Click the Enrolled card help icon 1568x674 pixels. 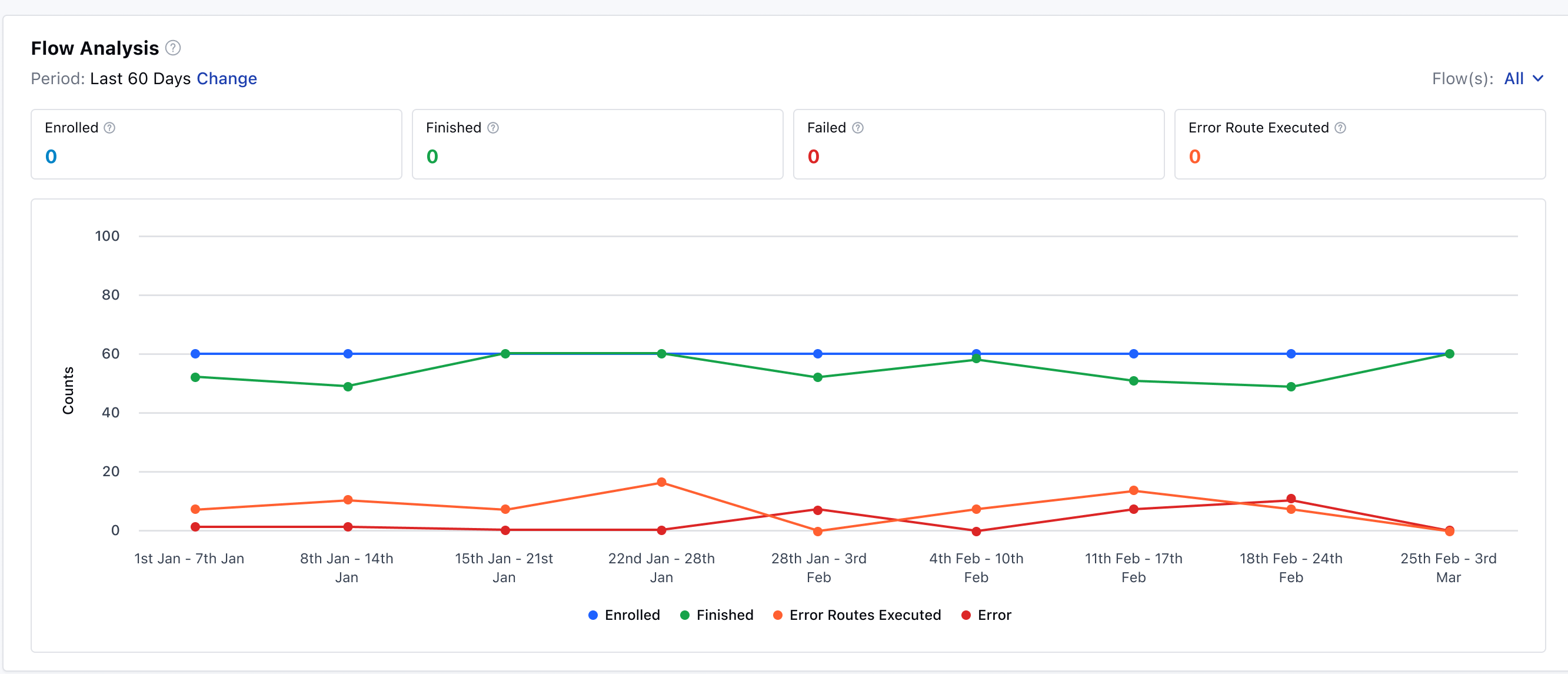pyautogui.click(x=109, y=128)
